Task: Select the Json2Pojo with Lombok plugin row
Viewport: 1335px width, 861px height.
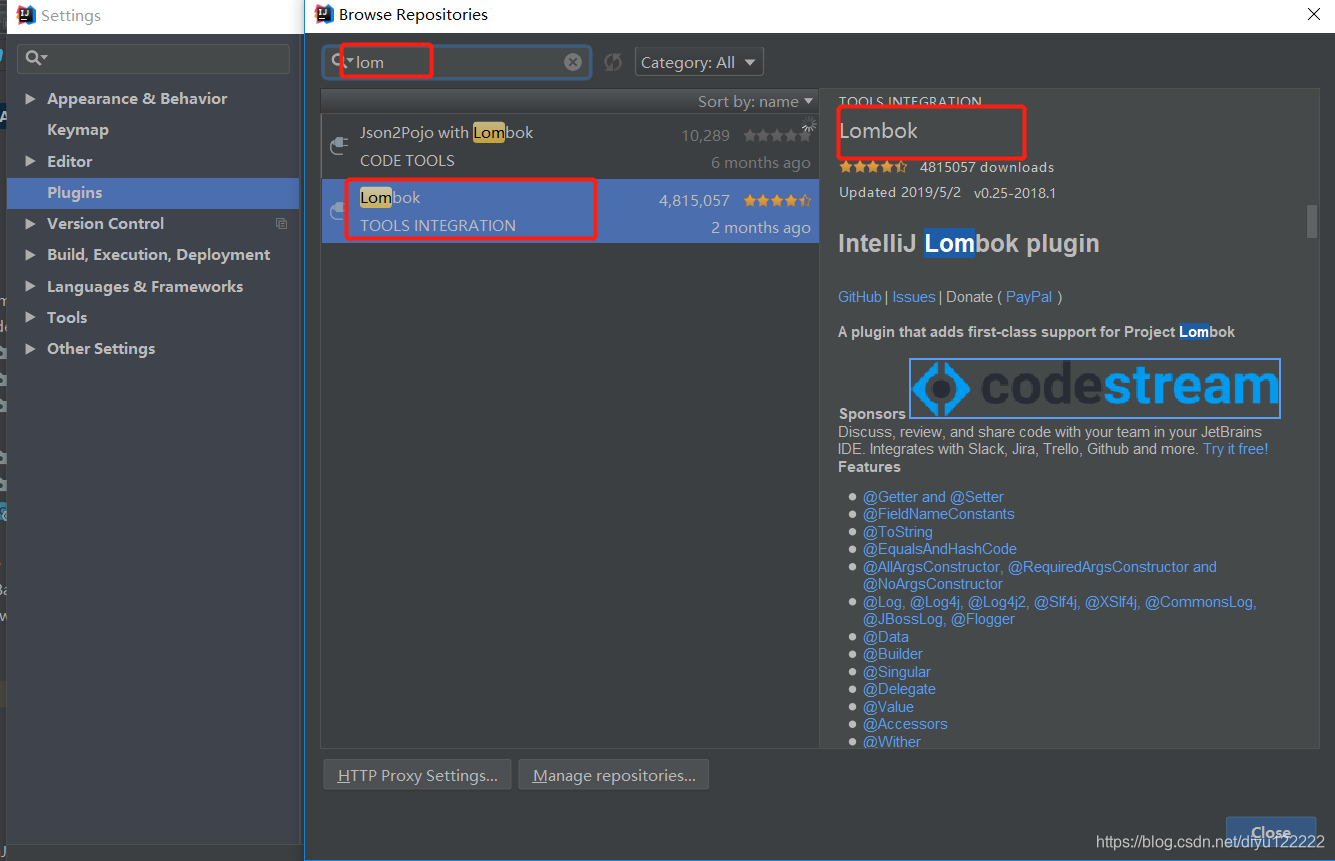Action: pos(570,146)
